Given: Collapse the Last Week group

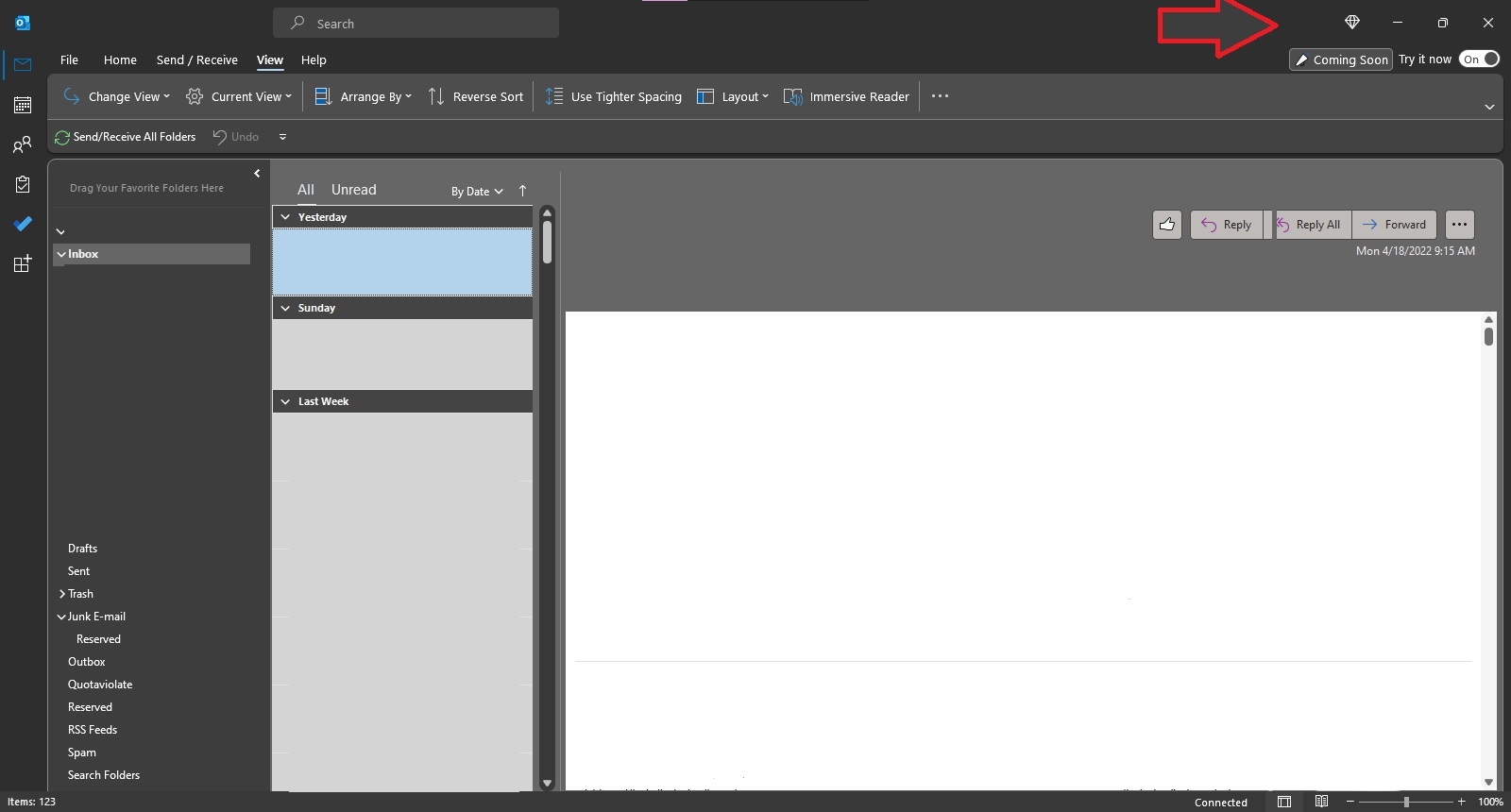Looking at the screenshot, I should click(285, 401).
